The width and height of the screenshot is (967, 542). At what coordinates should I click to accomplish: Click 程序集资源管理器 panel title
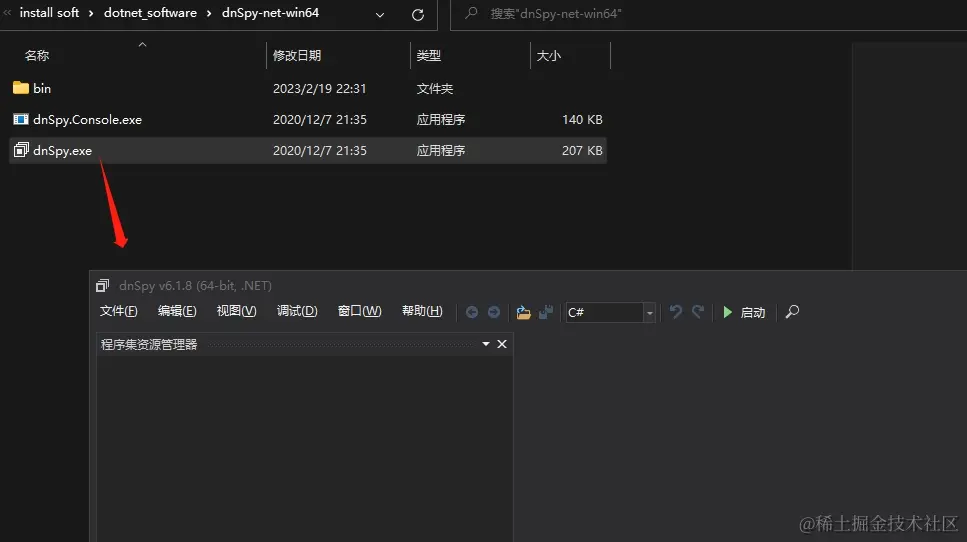pos(149,344)
